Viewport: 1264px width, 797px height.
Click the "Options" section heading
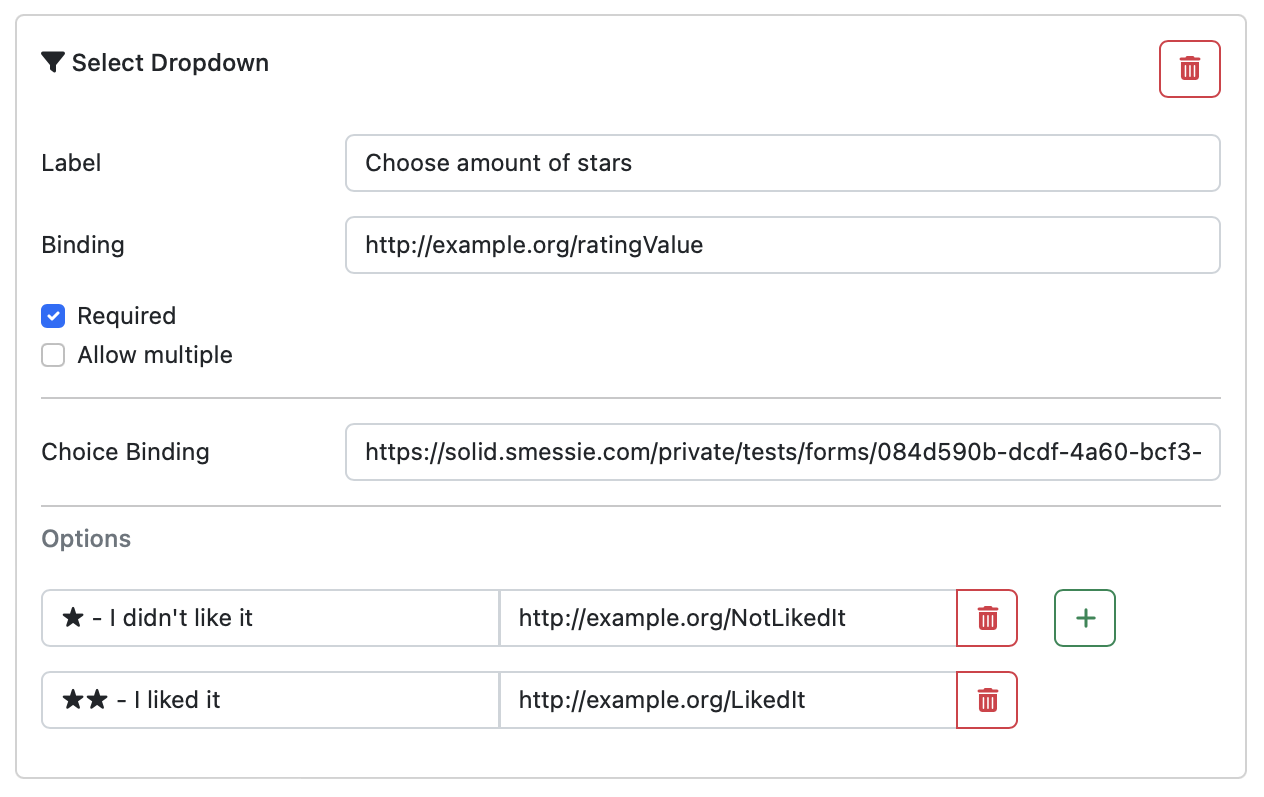[x=86, y=539]
